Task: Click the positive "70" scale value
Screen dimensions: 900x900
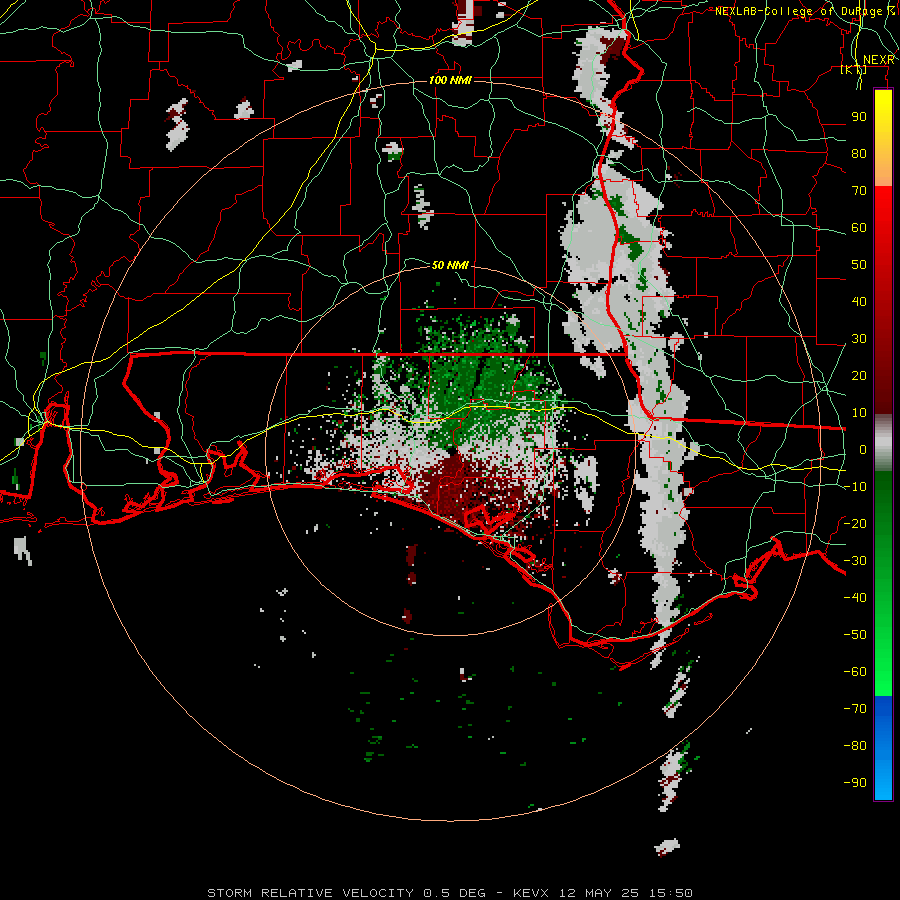Action: pyautogui.click(x=859, y=191)
